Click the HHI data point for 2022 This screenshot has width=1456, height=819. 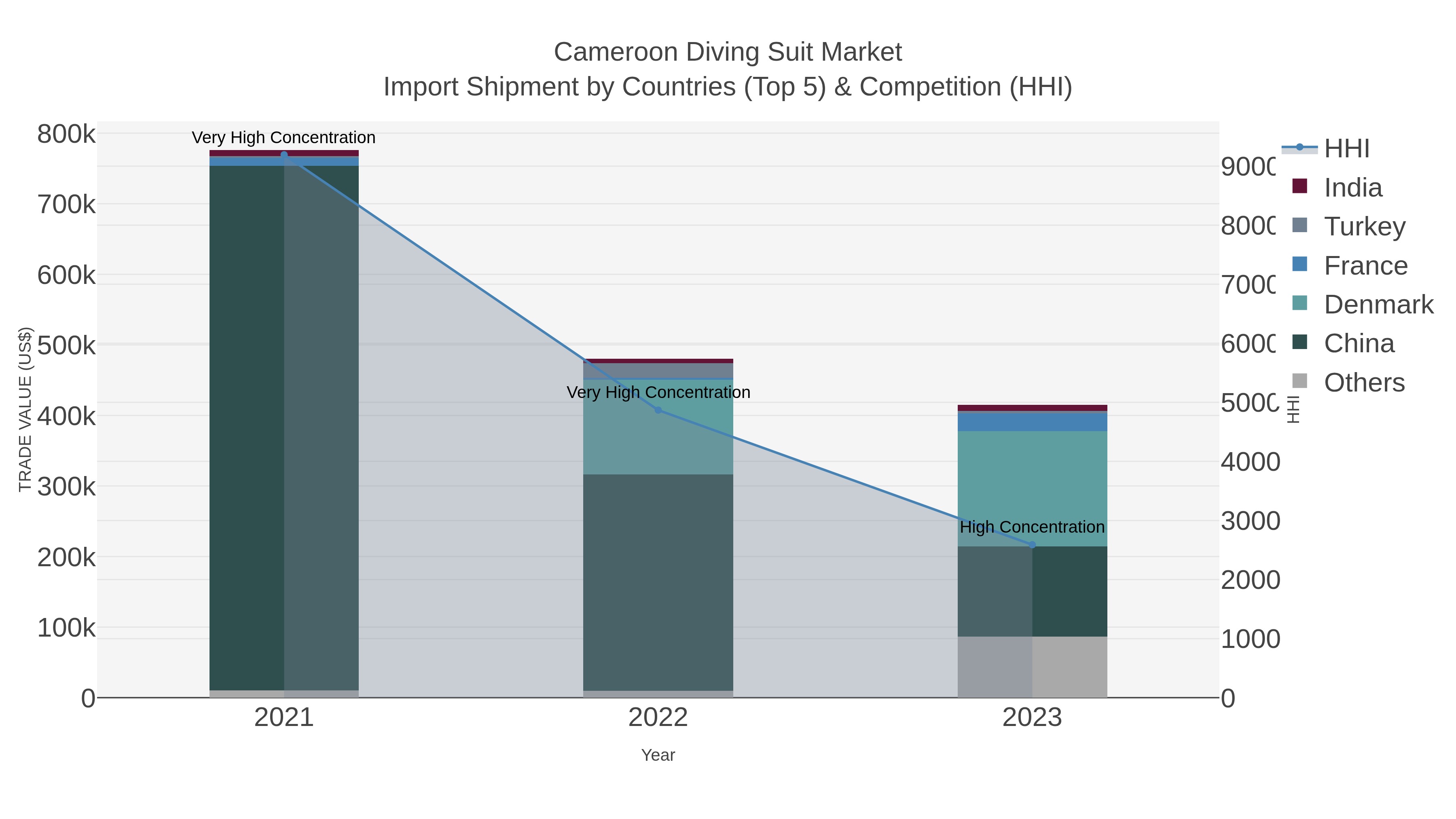point(658,410)
